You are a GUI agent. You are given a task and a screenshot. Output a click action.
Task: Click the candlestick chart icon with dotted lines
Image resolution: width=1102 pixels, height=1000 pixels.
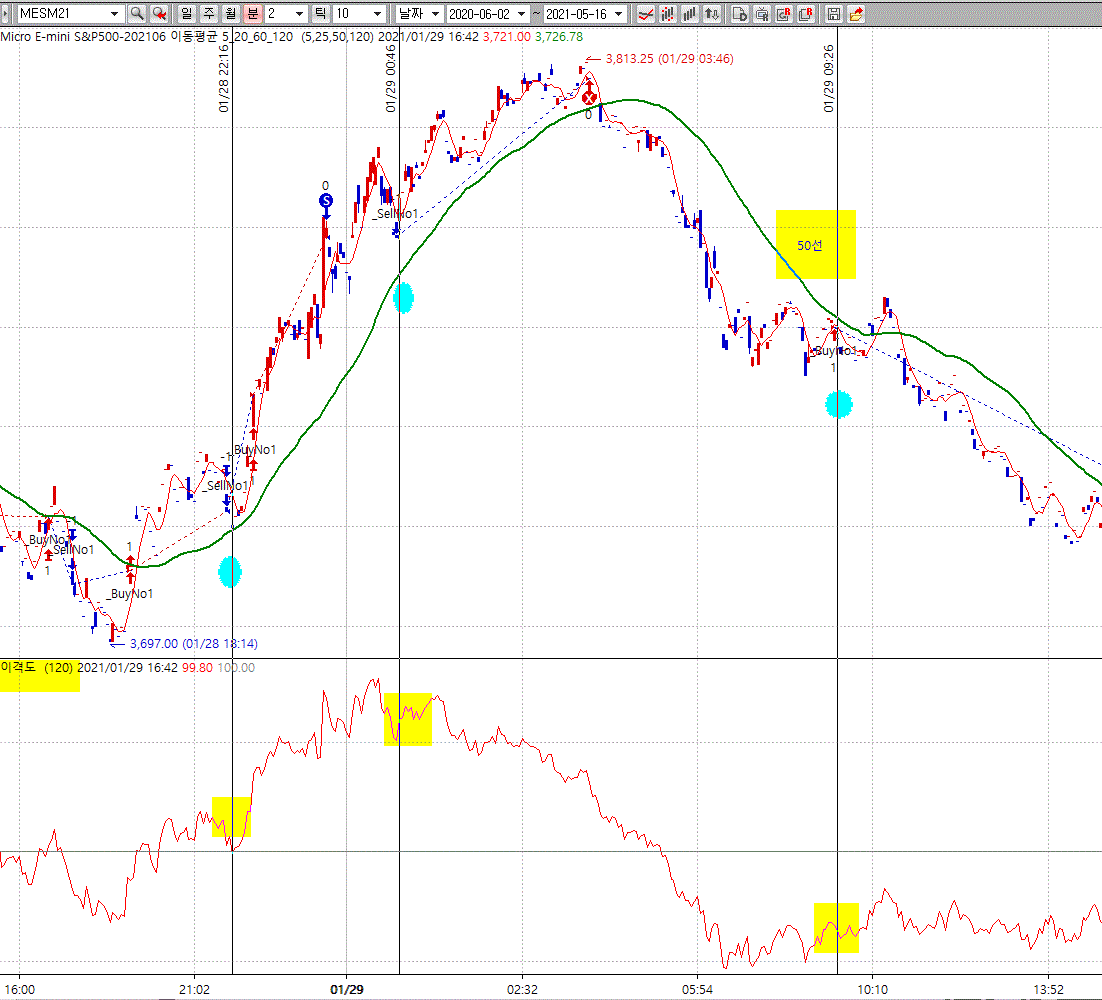pos(668,14)
